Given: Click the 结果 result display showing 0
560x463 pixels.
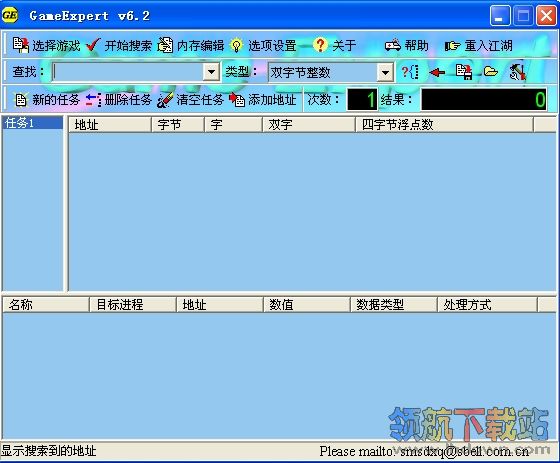Looking at the screenshot, I should (484, 99).
